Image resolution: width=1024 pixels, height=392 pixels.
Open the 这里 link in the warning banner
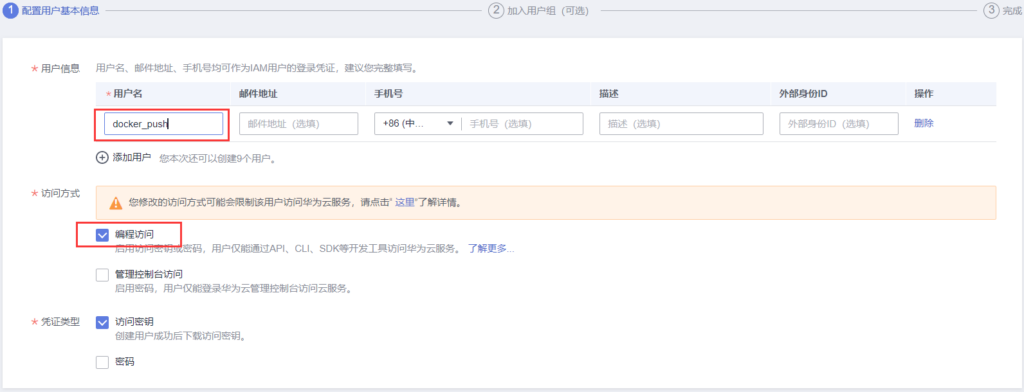(x=404, y=203)
